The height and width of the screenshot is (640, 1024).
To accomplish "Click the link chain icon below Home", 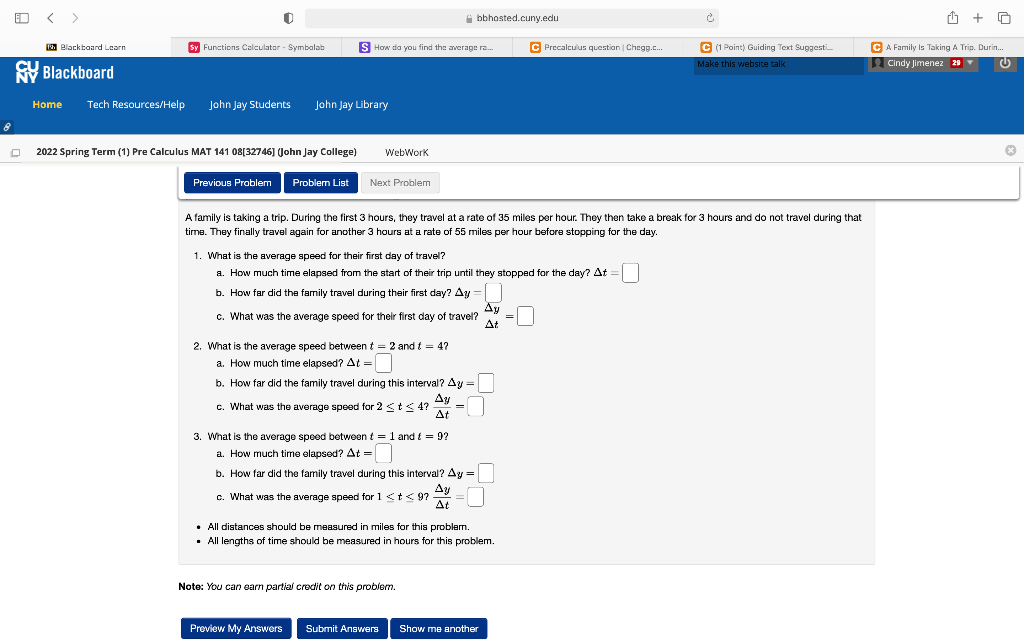I will pos(7,127).
